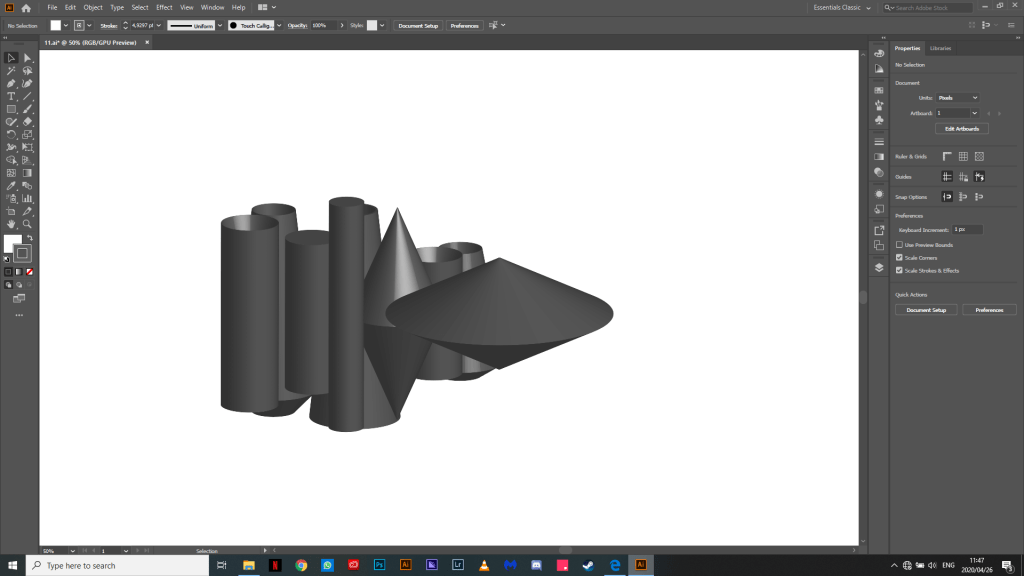Show the grid in Ruler & Grids
The height and width of the screenshot is (576, 1024).
click(x=963, y=156)
